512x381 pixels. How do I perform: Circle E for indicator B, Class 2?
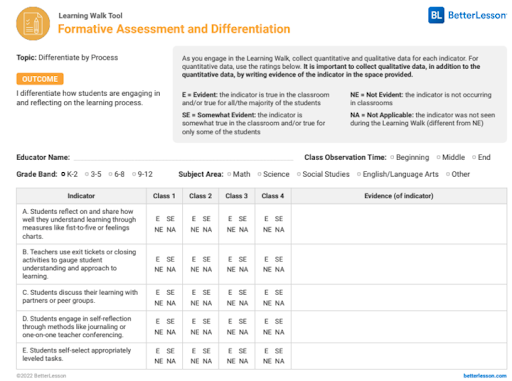pos(194,259)
